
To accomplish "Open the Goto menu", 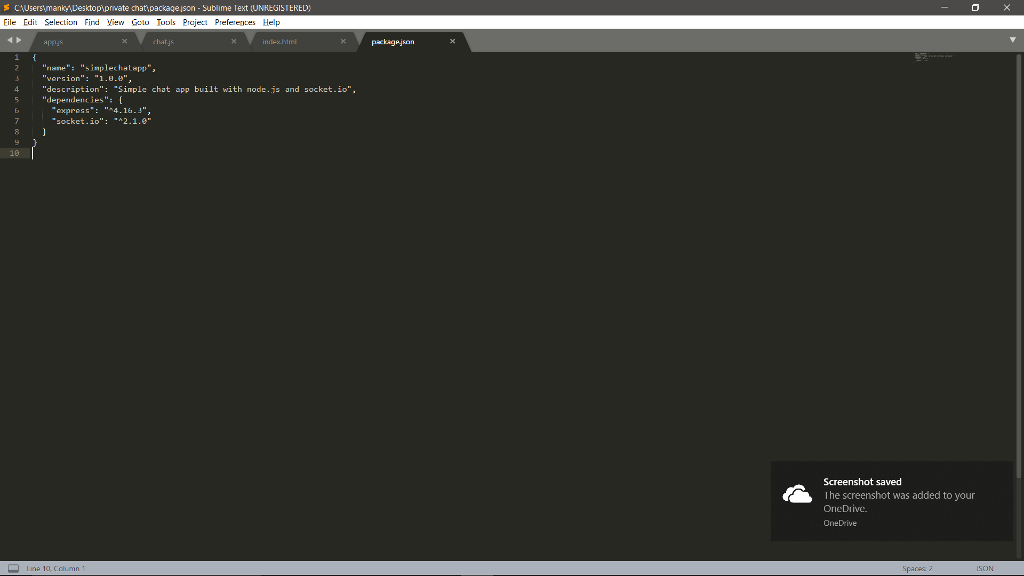I will click(140, 21).
